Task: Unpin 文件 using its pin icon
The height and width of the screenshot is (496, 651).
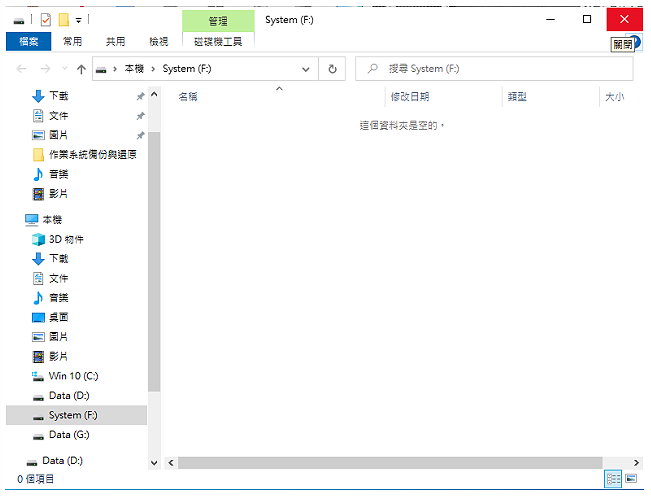Action: pos(141,116)
